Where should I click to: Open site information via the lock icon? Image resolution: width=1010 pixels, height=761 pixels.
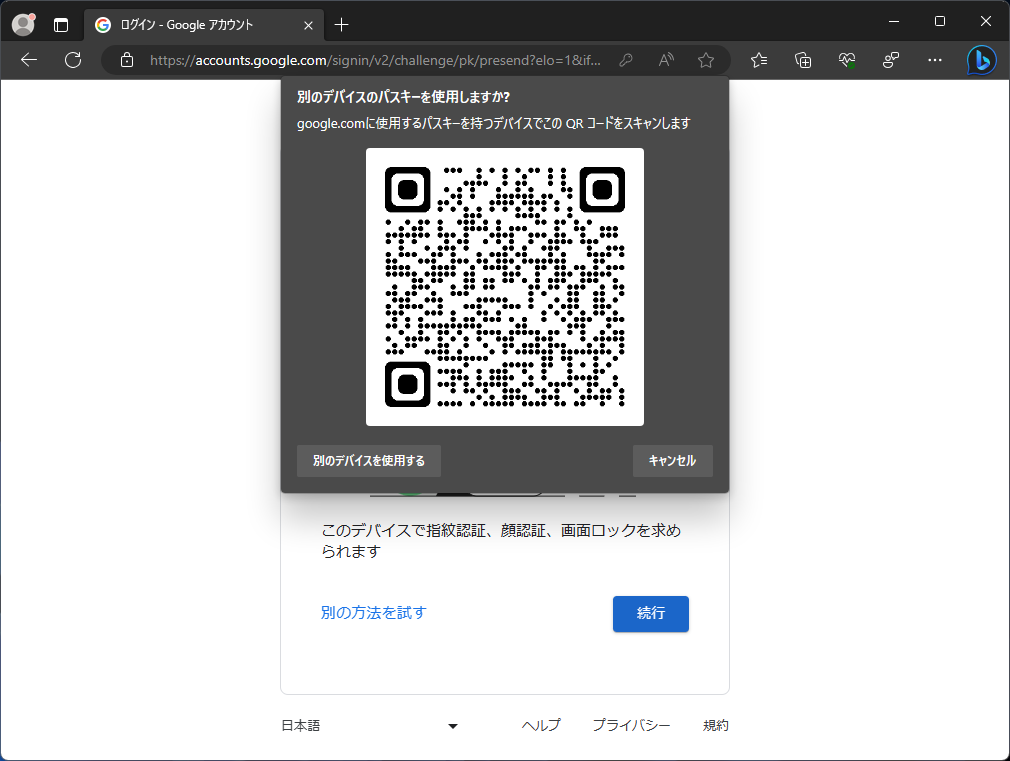point(126,60)
